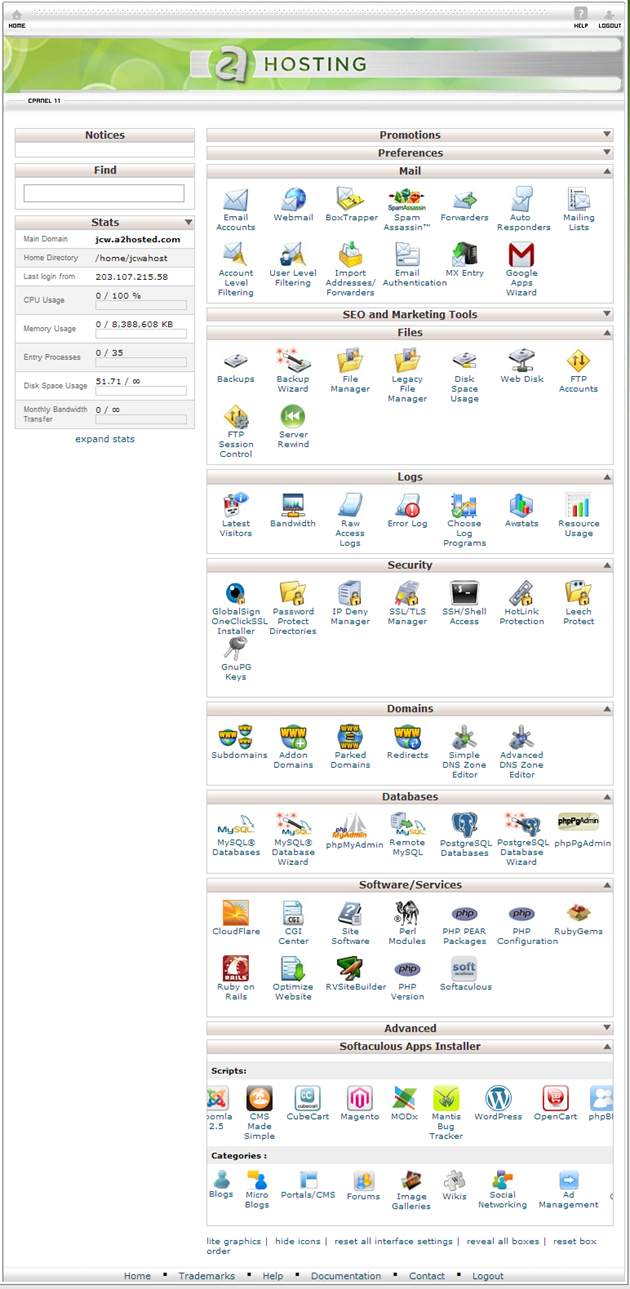This screenshot has width=630, height=1289.
Task: Click the Memory Usage bar
Action: (141, 334)
